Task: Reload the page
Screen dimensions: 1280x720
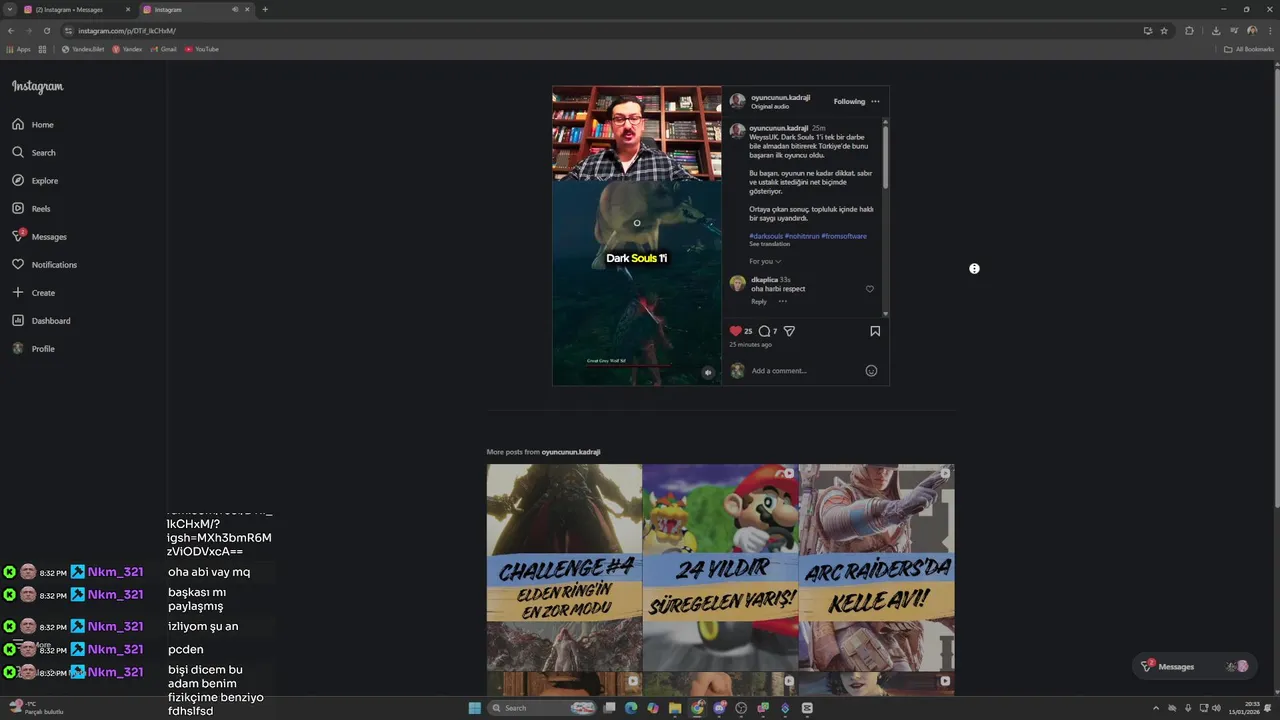Action: click(x=46, y=31)
